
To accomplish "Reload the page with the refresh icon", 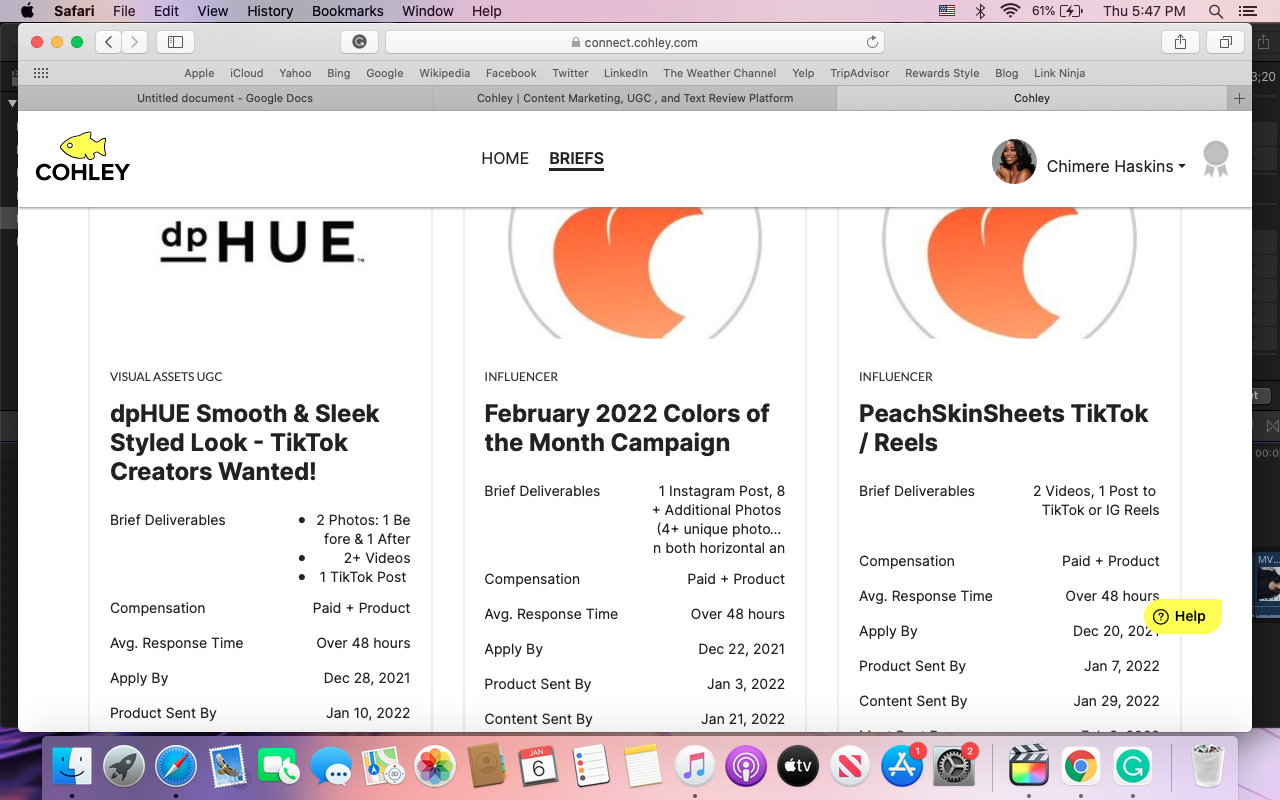I will pos(872,42).
